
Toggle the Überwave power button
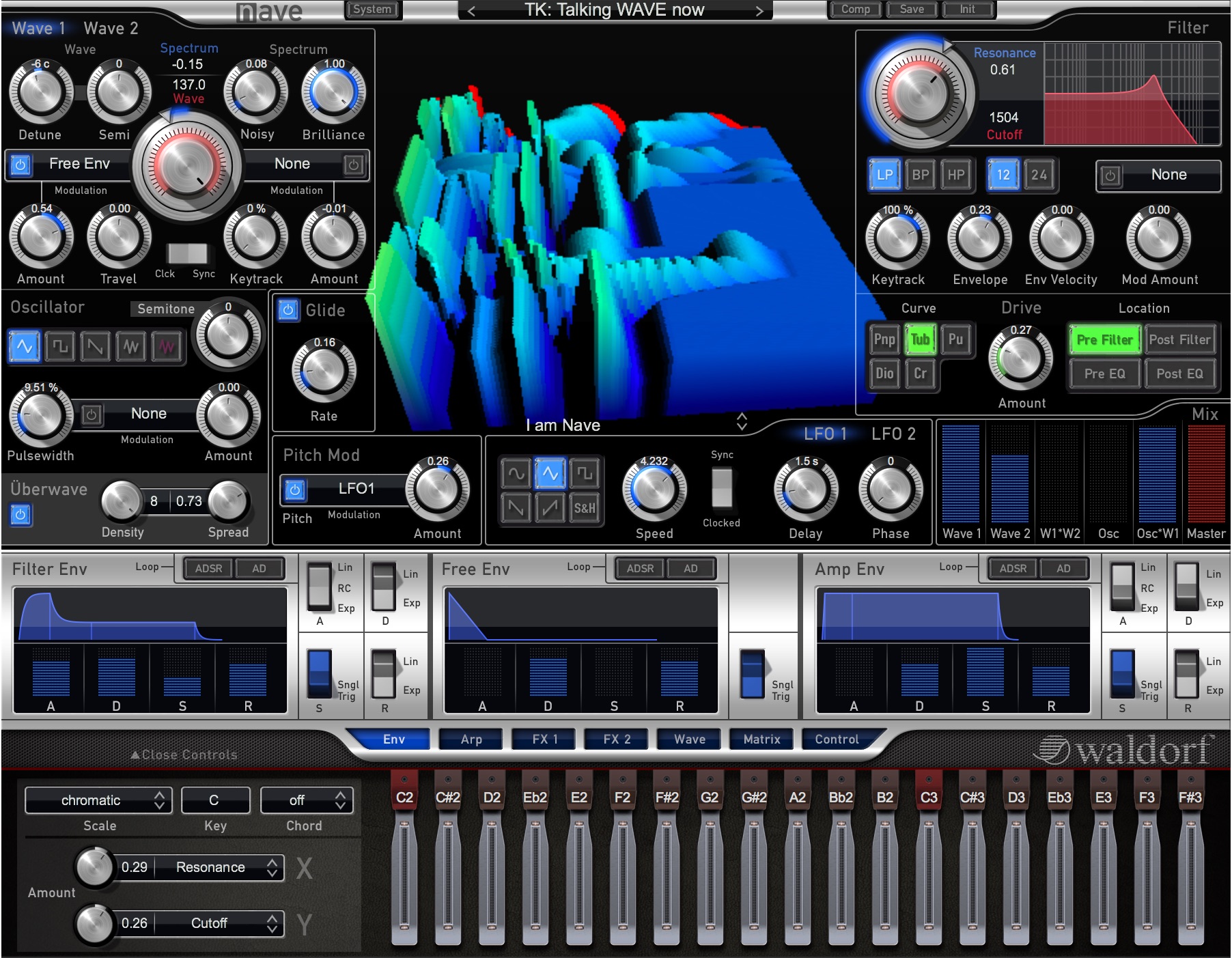point(20,515)
